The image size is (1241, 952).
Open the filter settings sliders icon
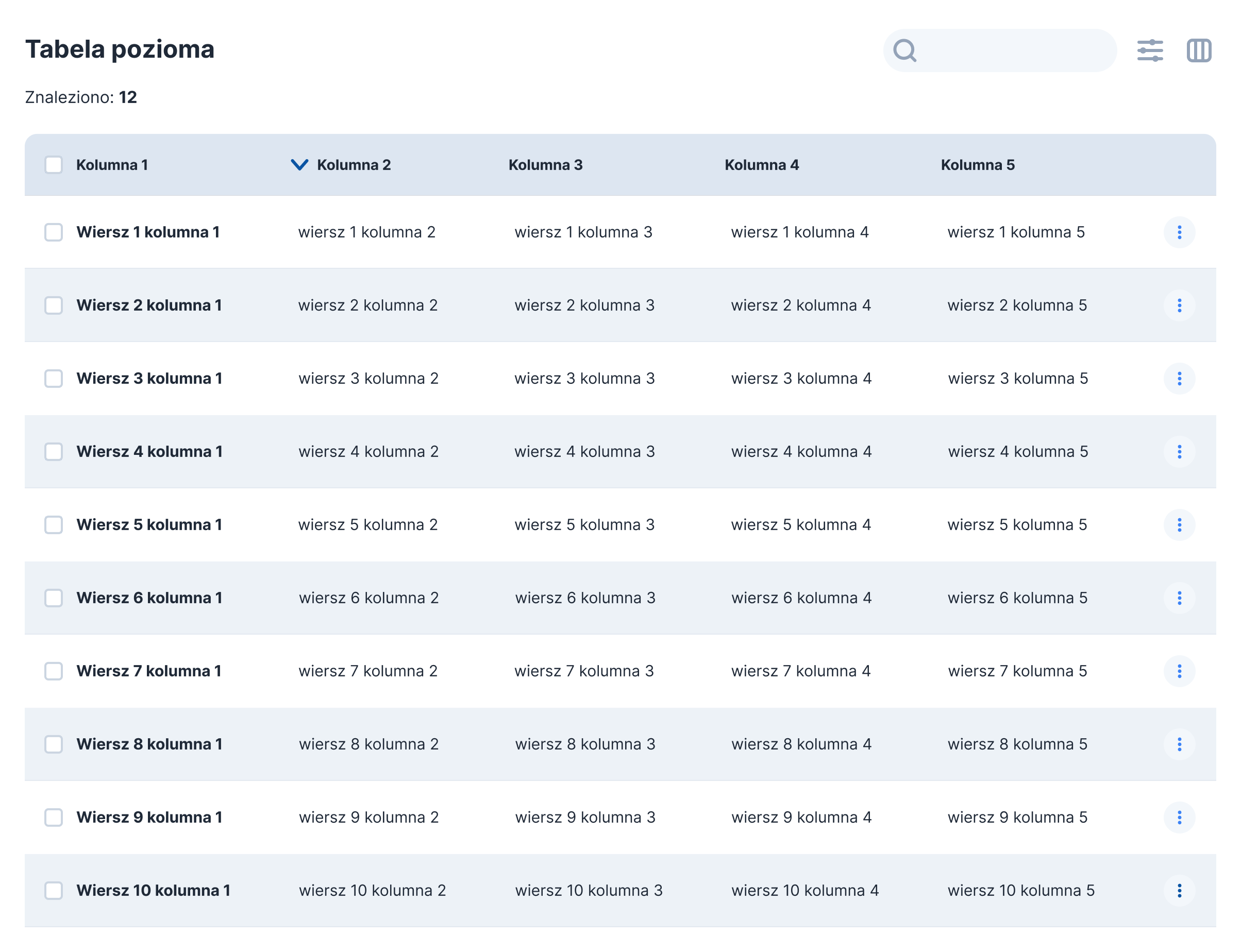[1149, 50]
